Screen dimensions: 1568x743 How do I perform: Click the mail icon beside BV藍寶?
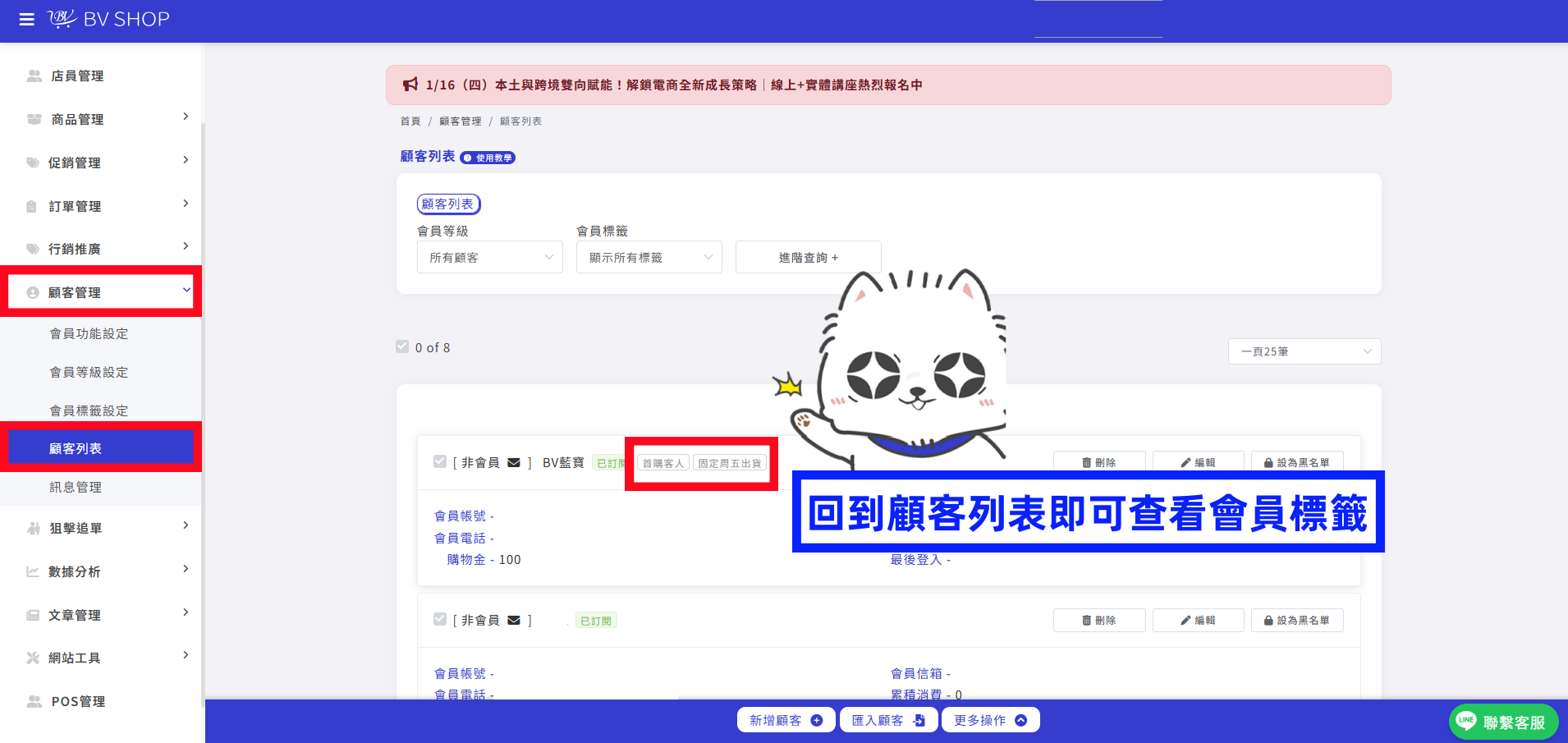(x=514, y=462)
